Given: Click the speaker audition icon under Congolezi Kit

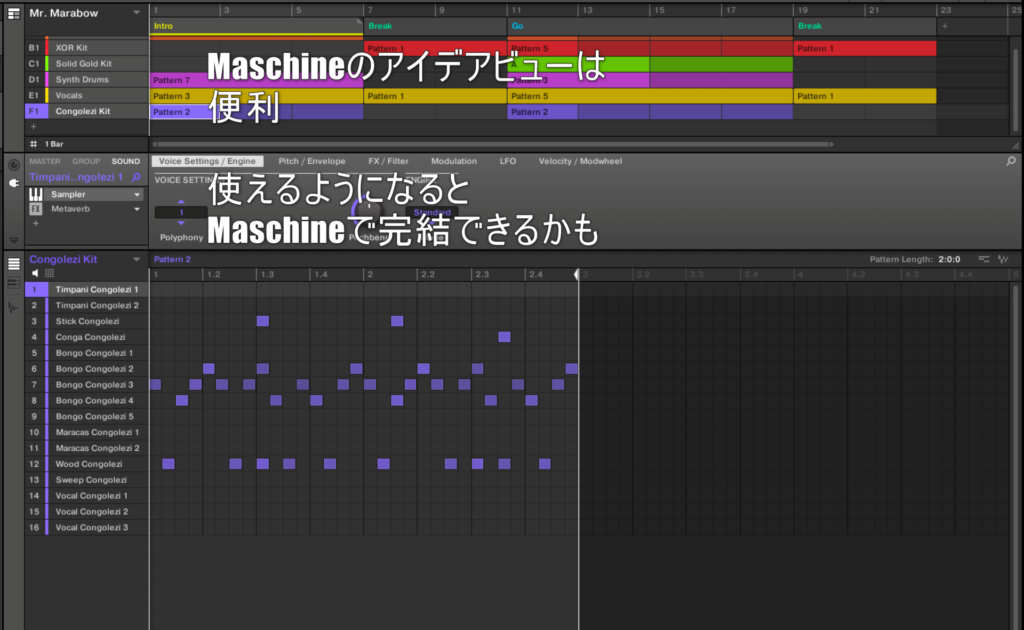Looking at the screenshot, I should [x=36, y=273].
